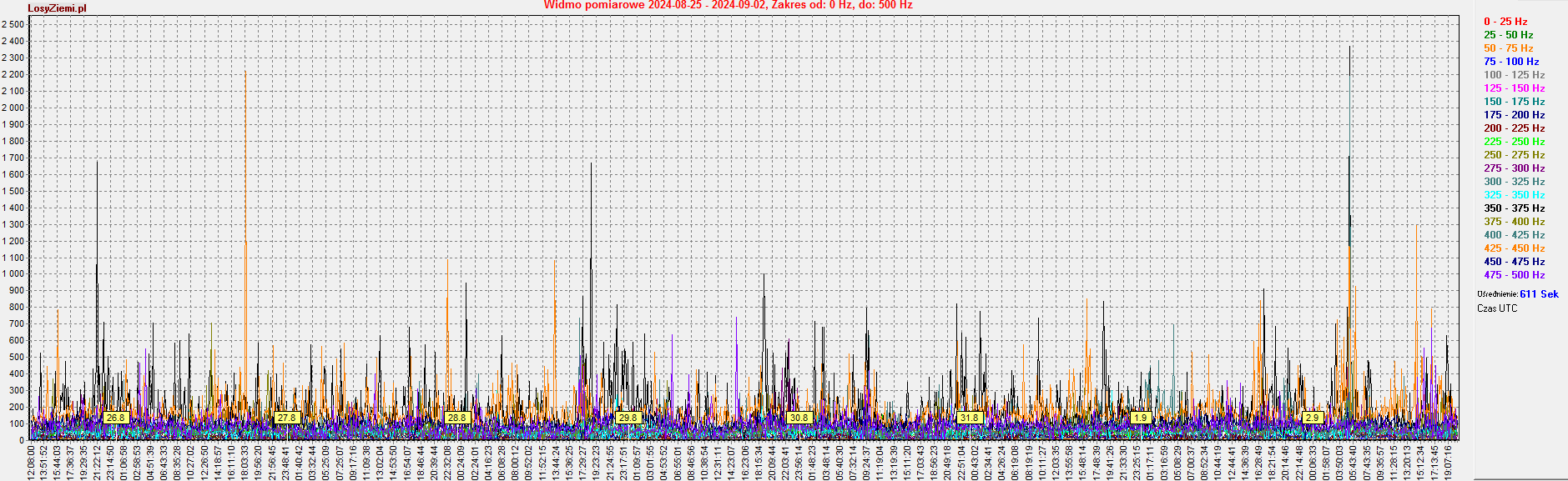The image size is (1568, 481).
Task: Toggle the 475 - 500 Hz legend label
Action: tap(1514, 275)
